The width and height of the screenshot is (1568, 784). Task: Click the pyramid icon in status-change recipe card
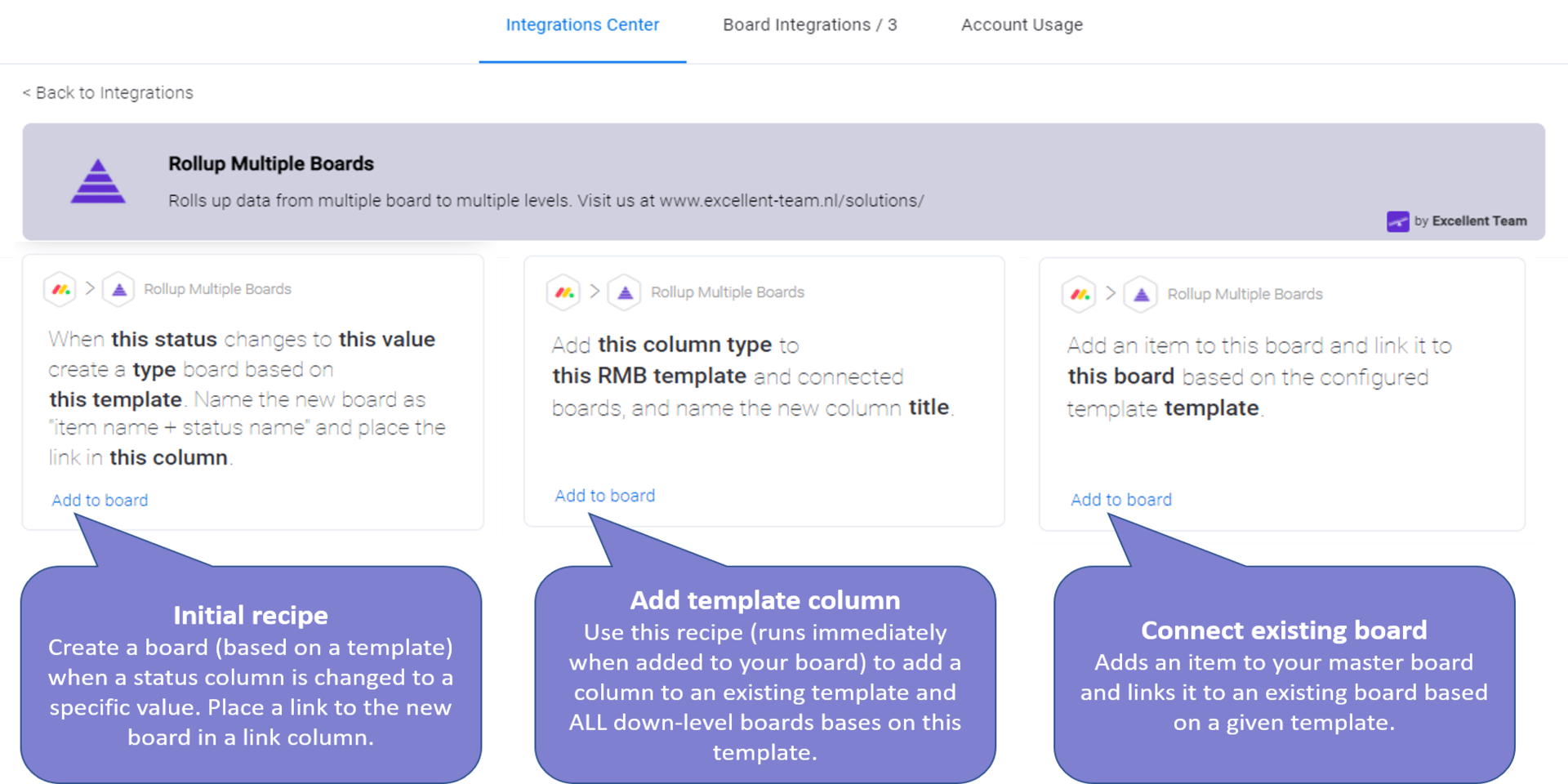pyautogui.click(x=118, y=289)
